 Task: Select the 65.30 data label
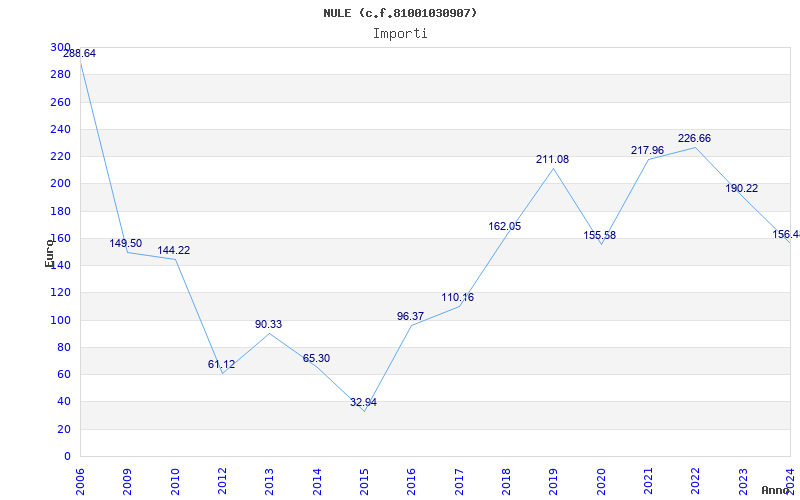tap(316, 359)
